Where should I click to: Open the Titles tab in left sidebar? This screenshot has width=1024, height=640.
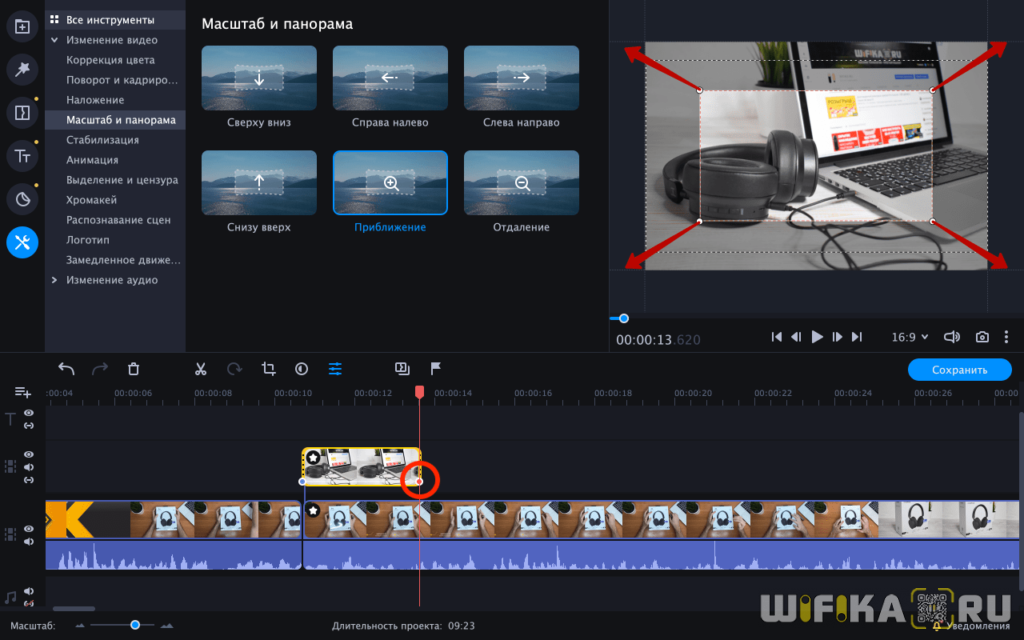[22, 155]
